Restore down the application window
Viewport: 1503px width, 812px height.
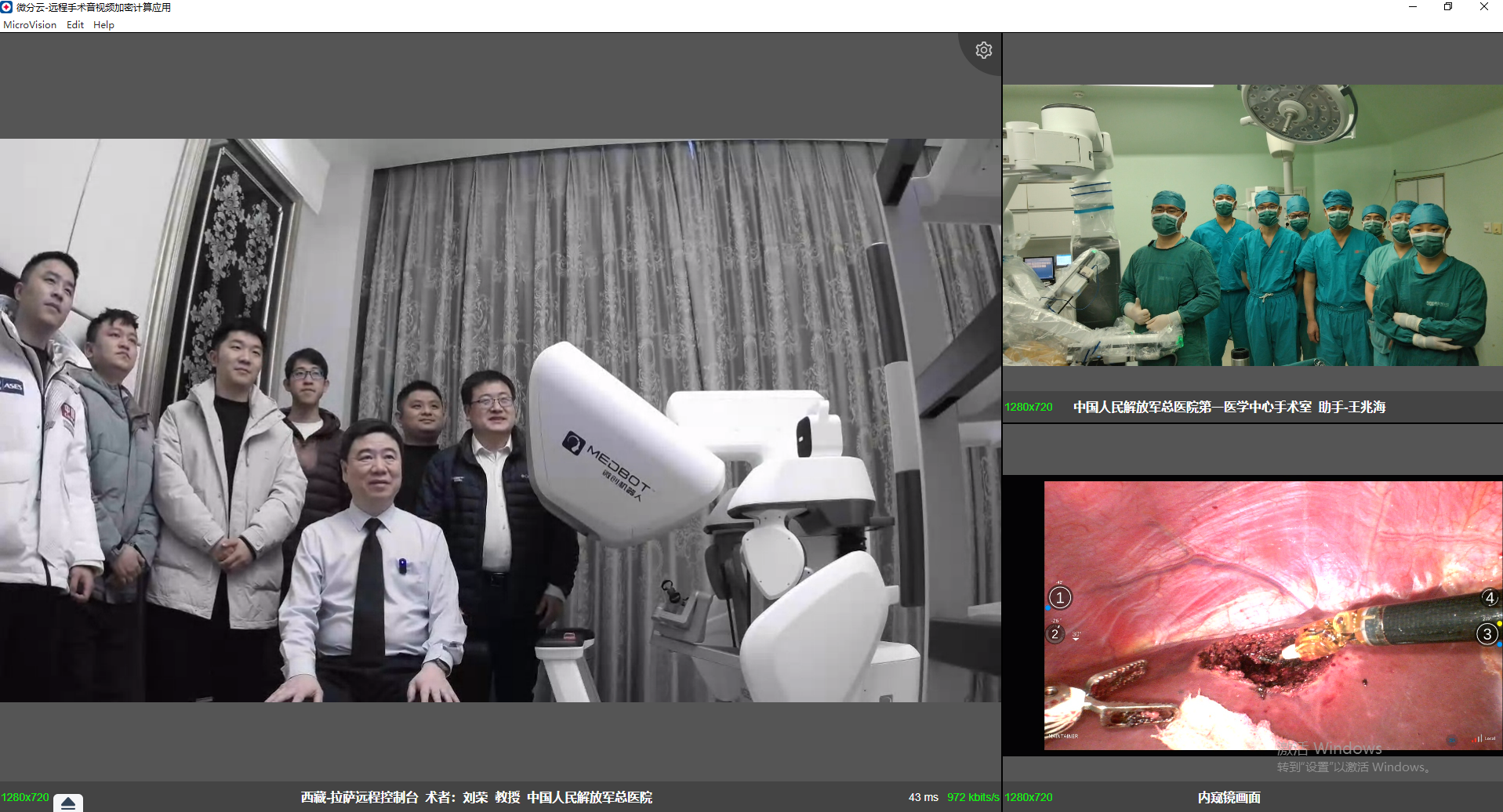1447,7
